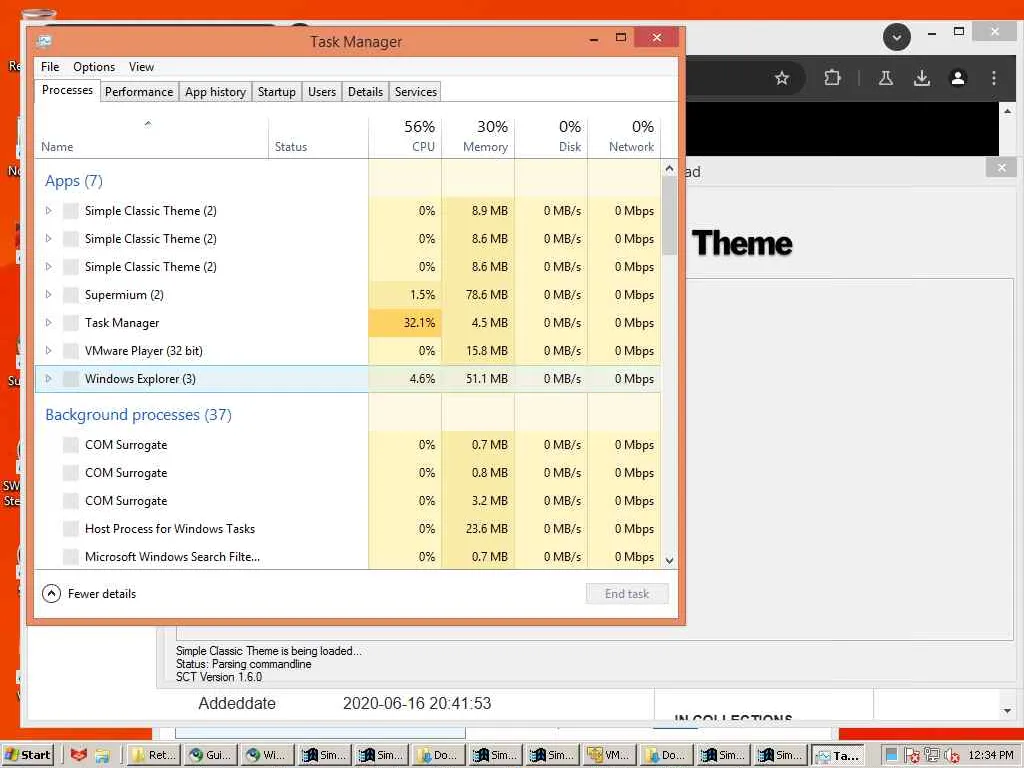Open the Options menu

pyautogui.click(x=94, y=67)
